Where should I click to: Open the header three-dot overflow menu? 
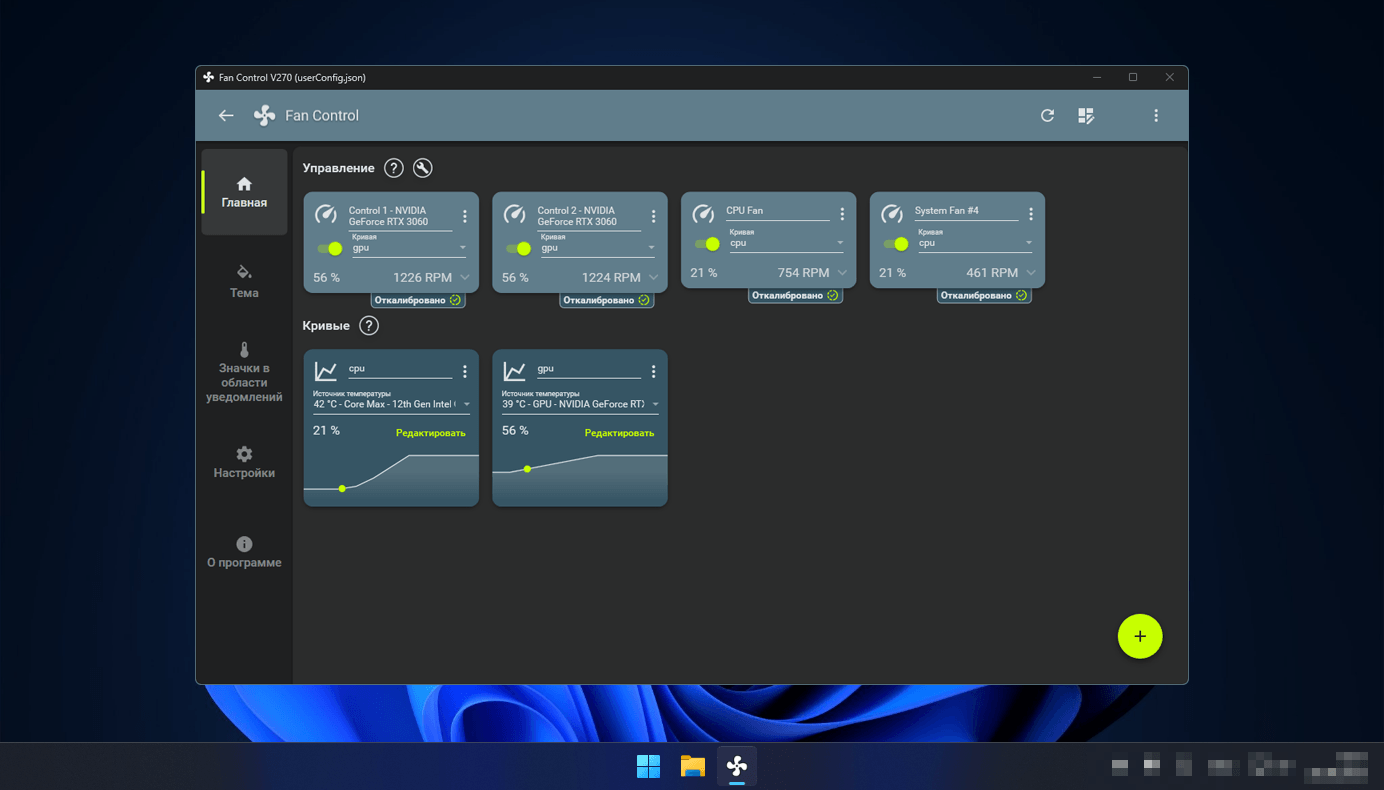tap(1156, 115)
